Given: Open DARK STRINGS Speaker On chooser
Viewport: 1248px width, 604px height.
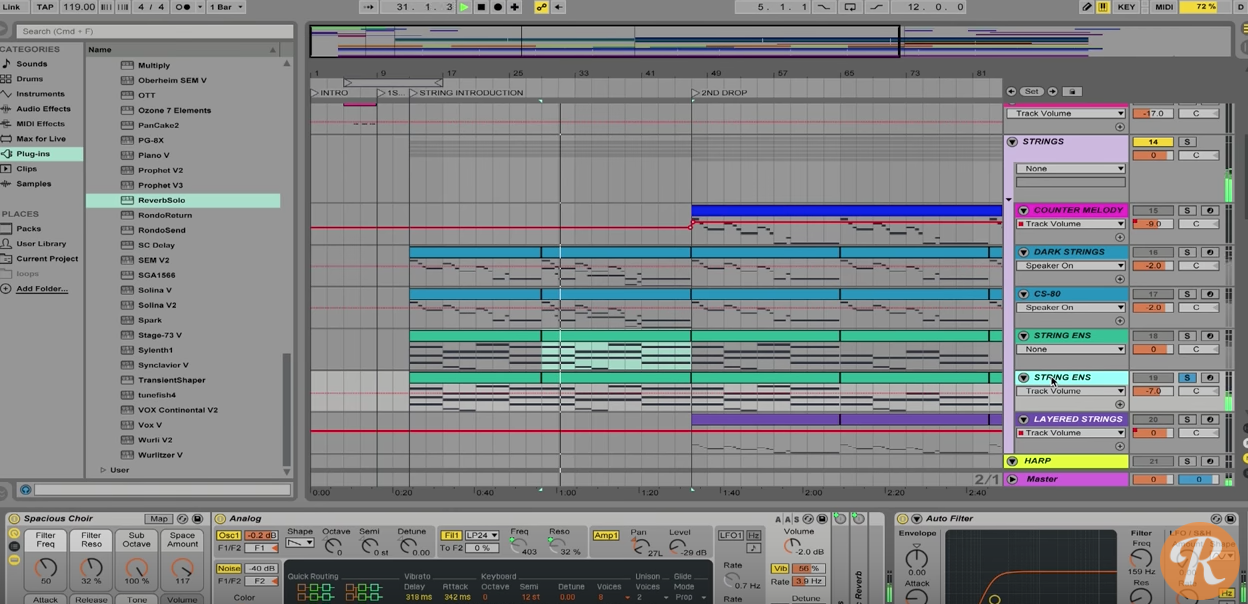Looking at the screenshot, I should click(x=1070, y=266).
